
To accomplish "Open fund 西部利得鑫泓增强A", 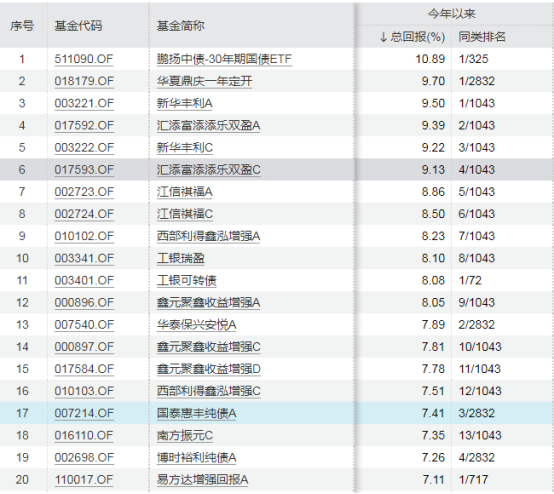I will [x=208, y=236].
